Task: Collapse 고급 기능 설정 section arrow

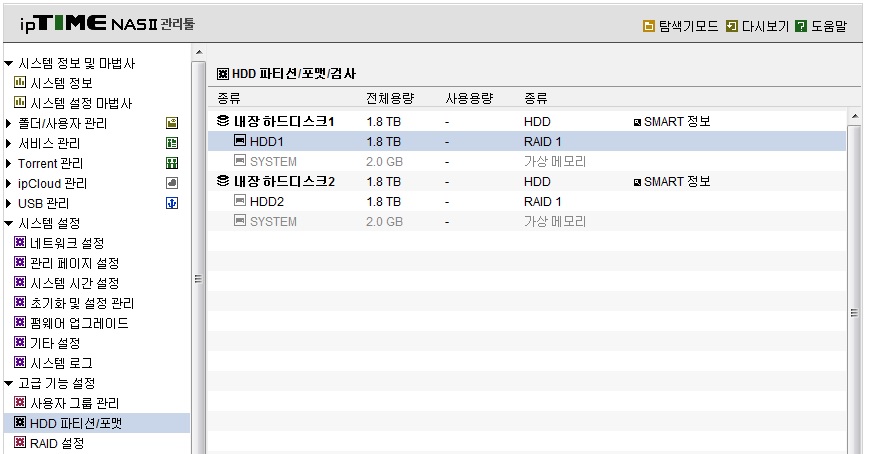Action: pyautogui.click(x=8, y=384)
